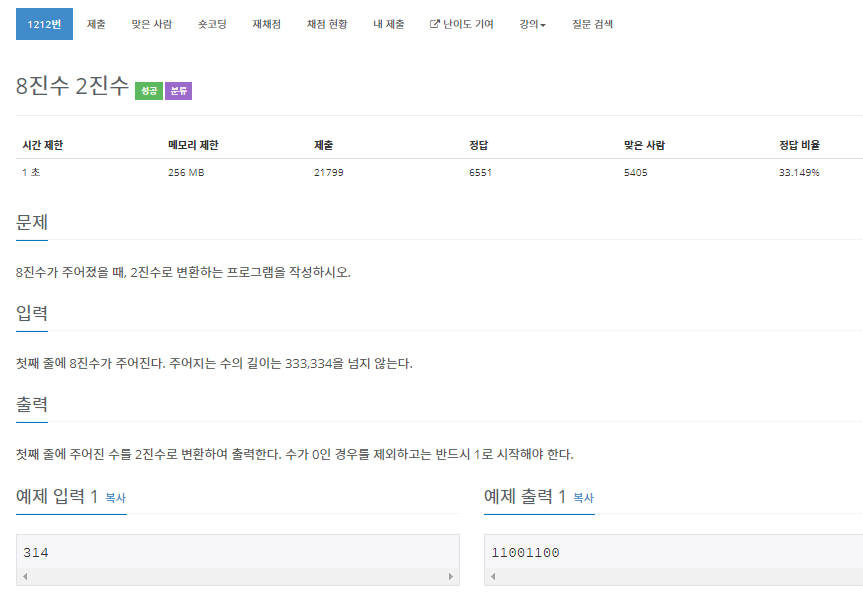Click the accuracy ratio 33.149%

(799, 173)
